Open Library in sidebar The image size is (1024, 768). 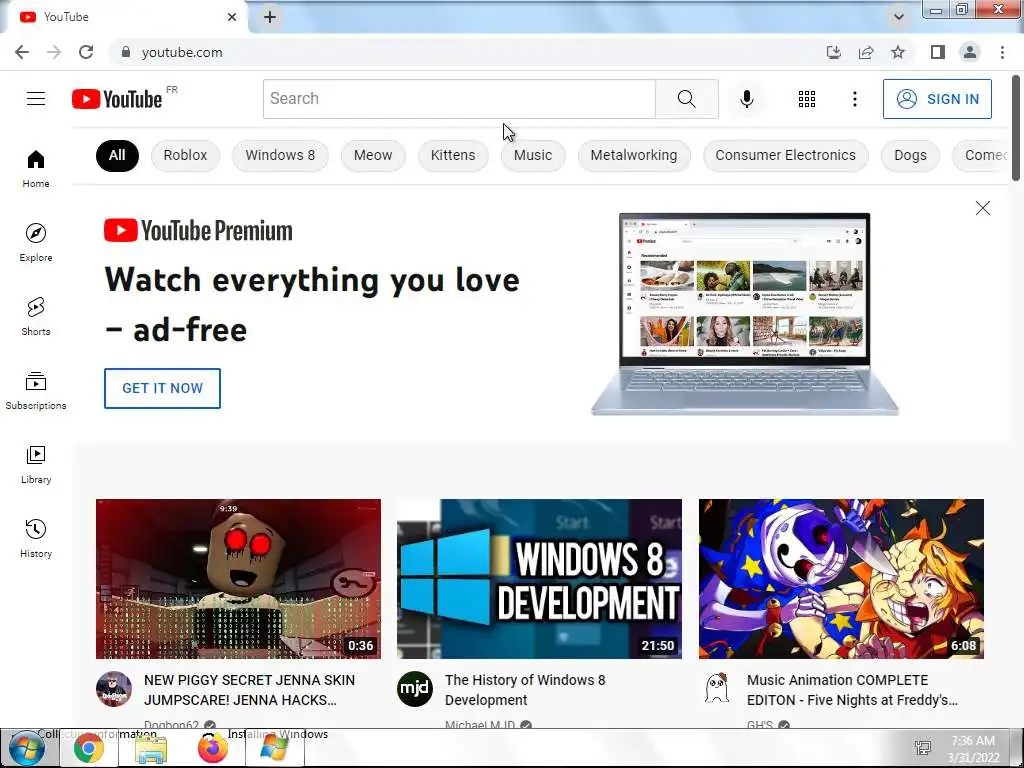36,464
